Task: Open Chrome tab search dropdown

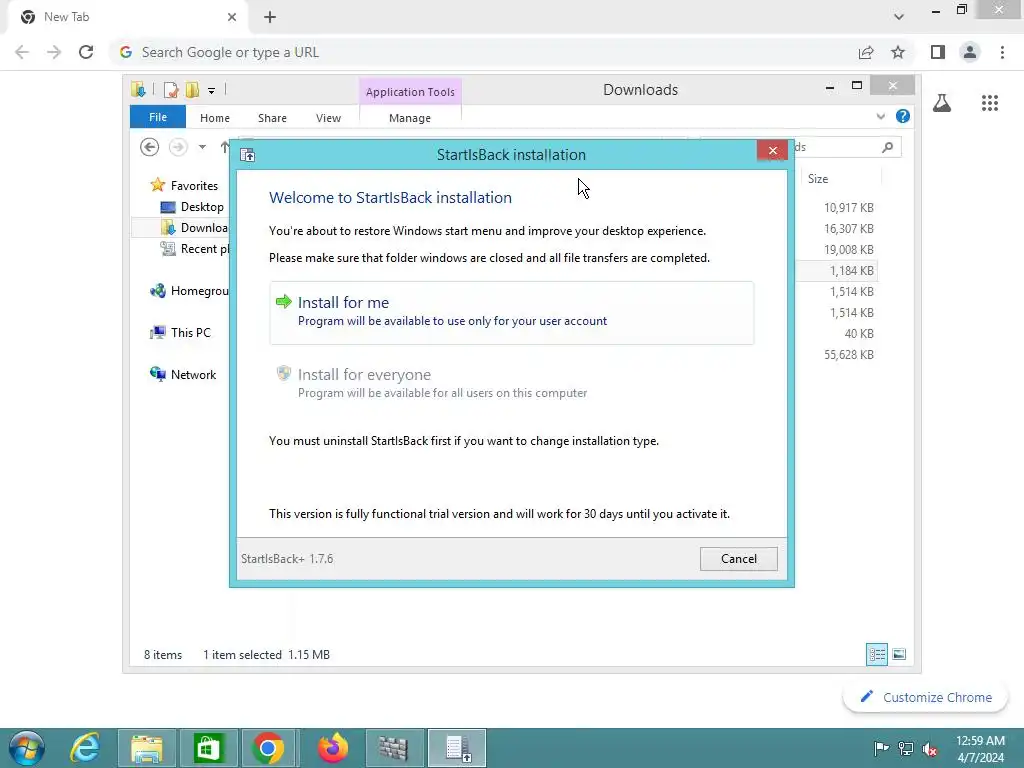Action: tap(899, 17)
